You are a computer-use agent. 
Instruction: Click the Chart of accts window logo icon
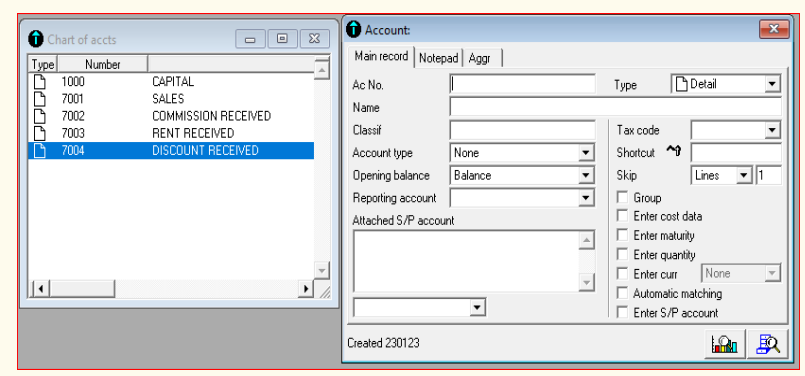click(x=36, y=39)
